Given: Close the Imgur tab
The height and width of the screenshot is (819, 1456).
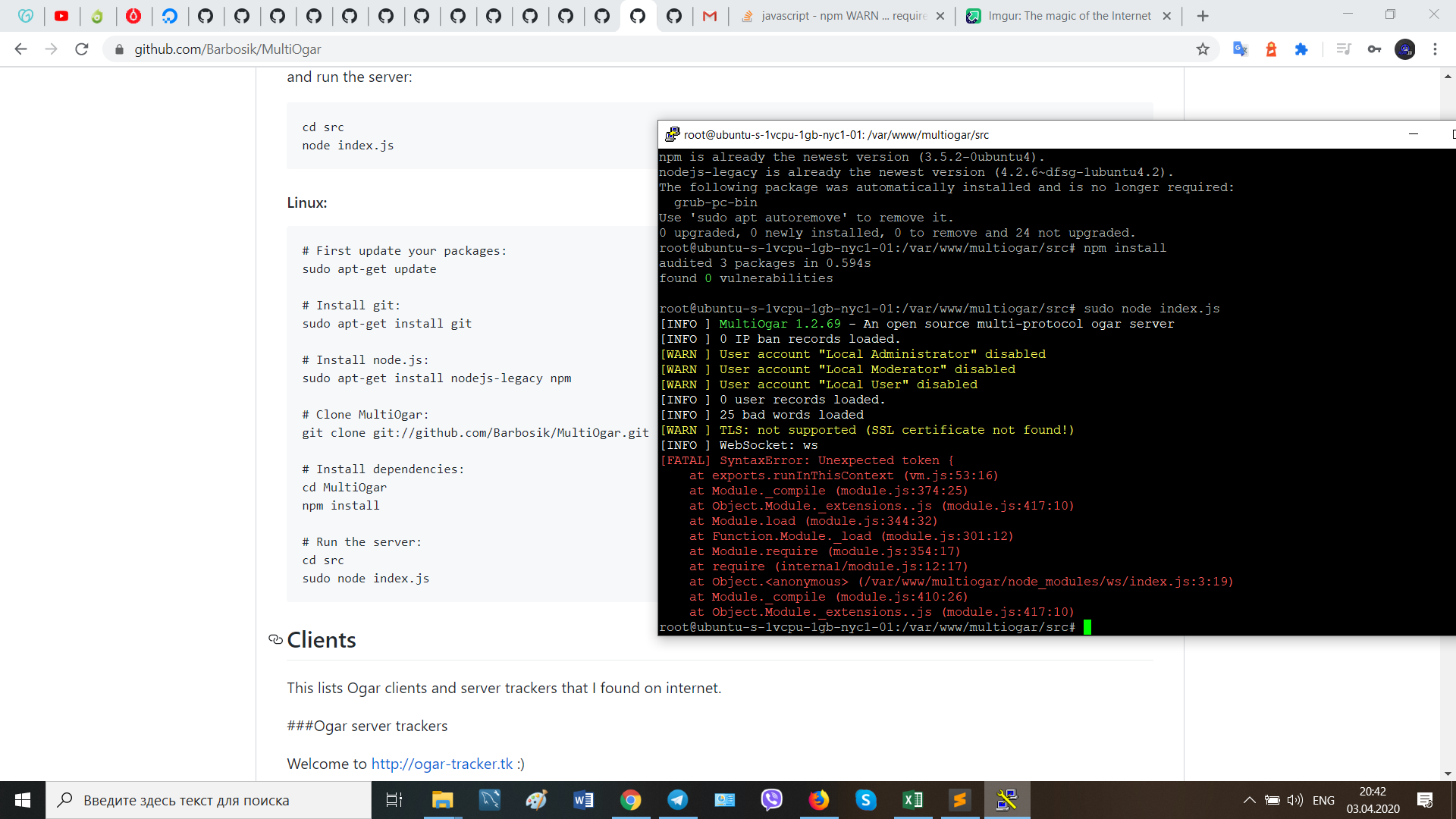Looking at the screenshot, I should click(x=1166, y=16).
